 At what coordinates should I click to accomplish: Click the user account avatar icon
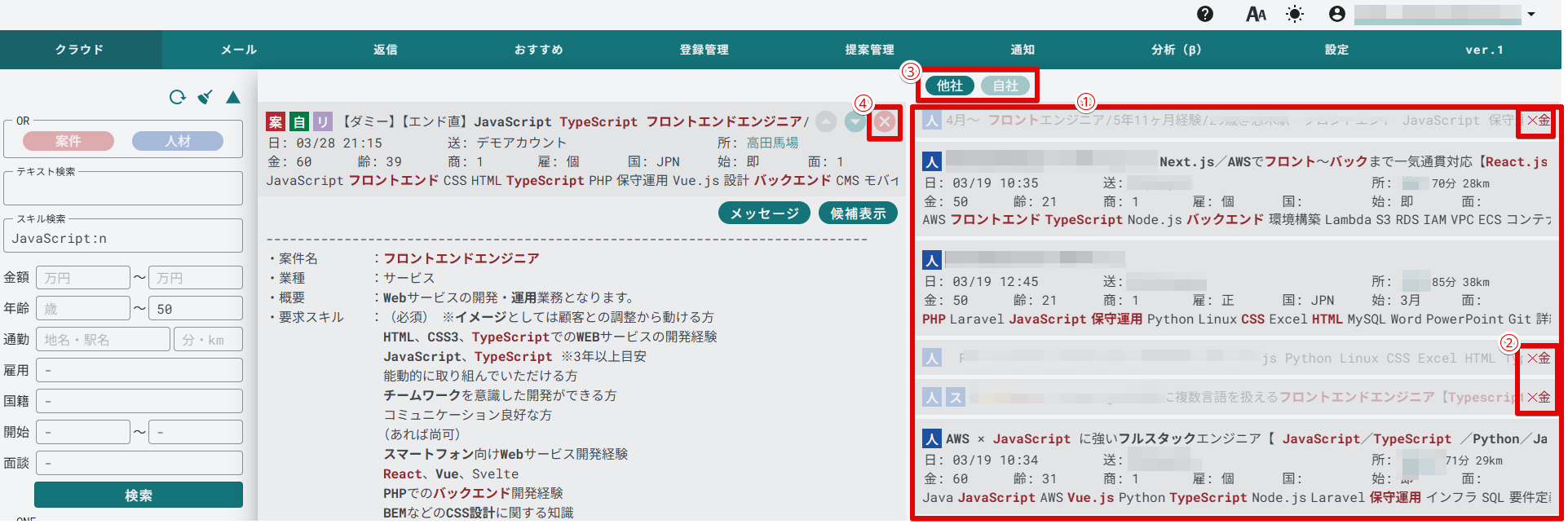1336,14
